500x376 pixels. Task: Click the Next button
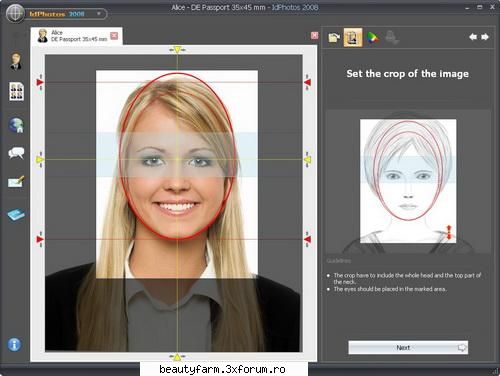coord(408,347)
